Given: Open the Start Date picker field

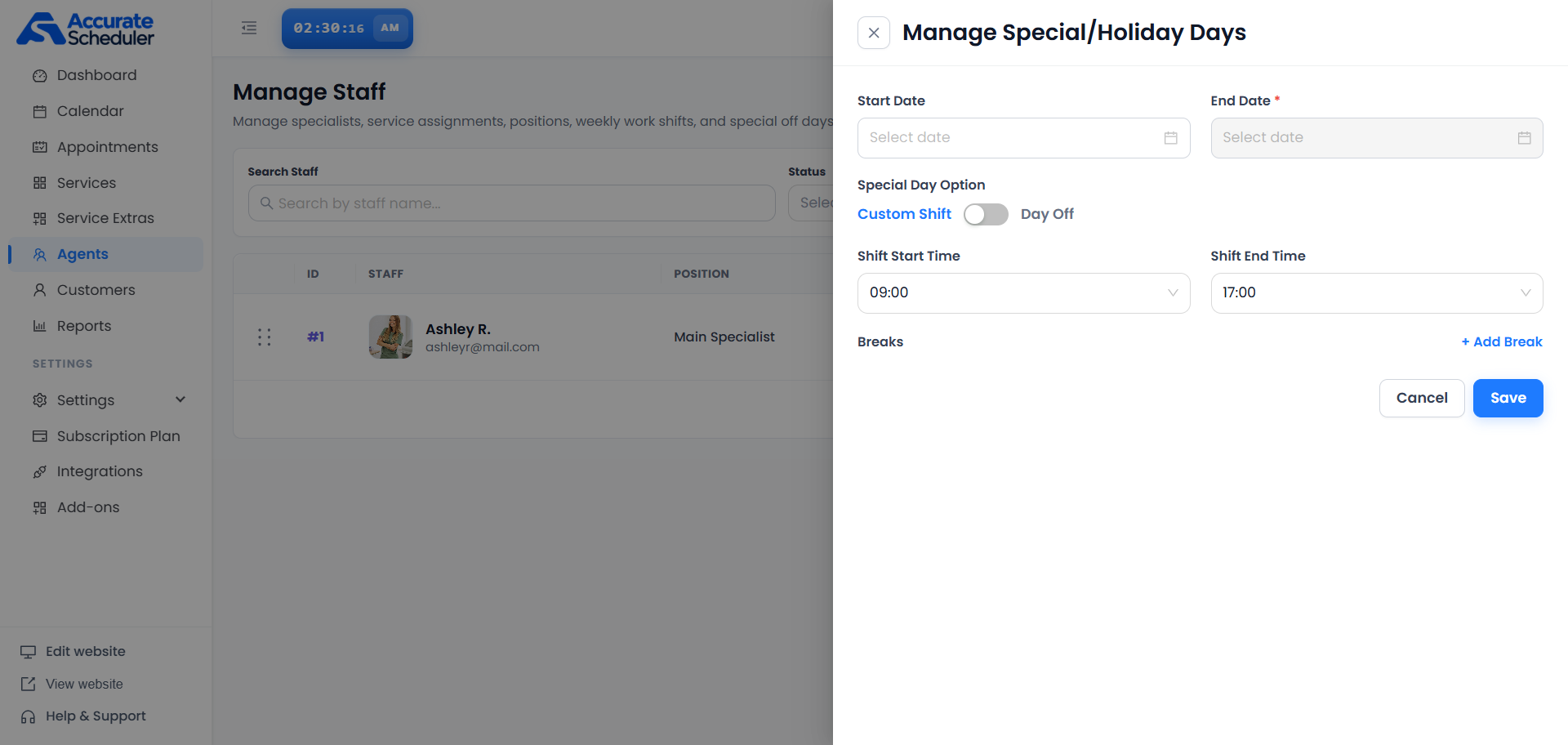Looking at the screenshot, I should (1023, 138).
